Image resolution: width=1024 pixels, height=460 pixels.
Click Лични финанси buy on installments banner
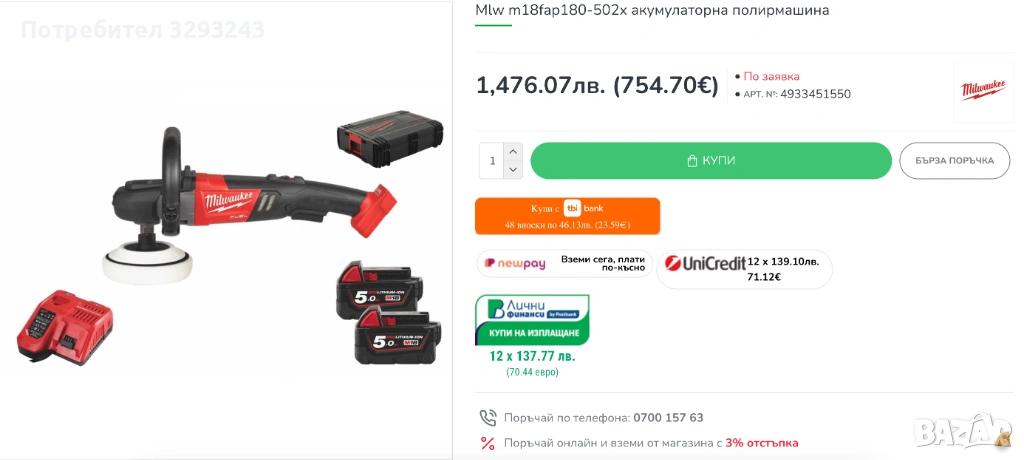pyautogui.click(x=532, y=320)
